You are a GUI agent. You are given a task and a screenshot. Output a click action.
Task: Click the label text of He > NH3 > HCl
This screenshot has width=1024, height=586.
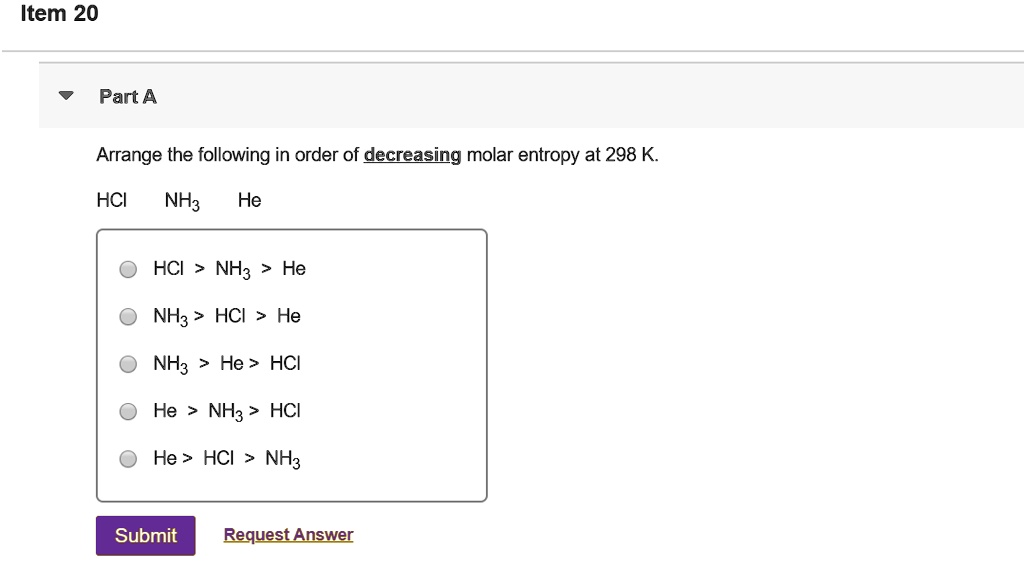(x=227, y=410)
